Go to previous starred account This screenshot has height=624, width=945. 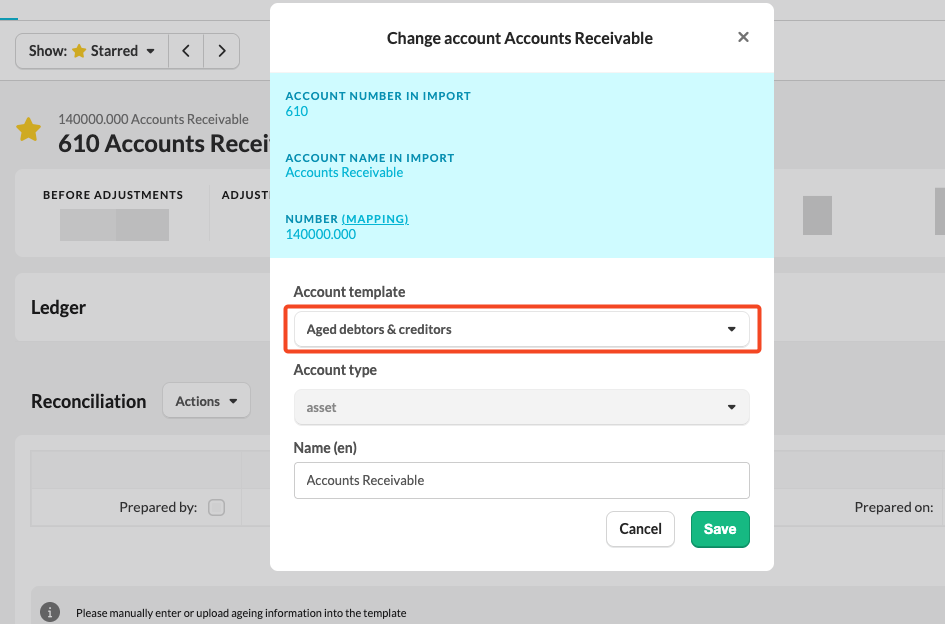[186, 51]
